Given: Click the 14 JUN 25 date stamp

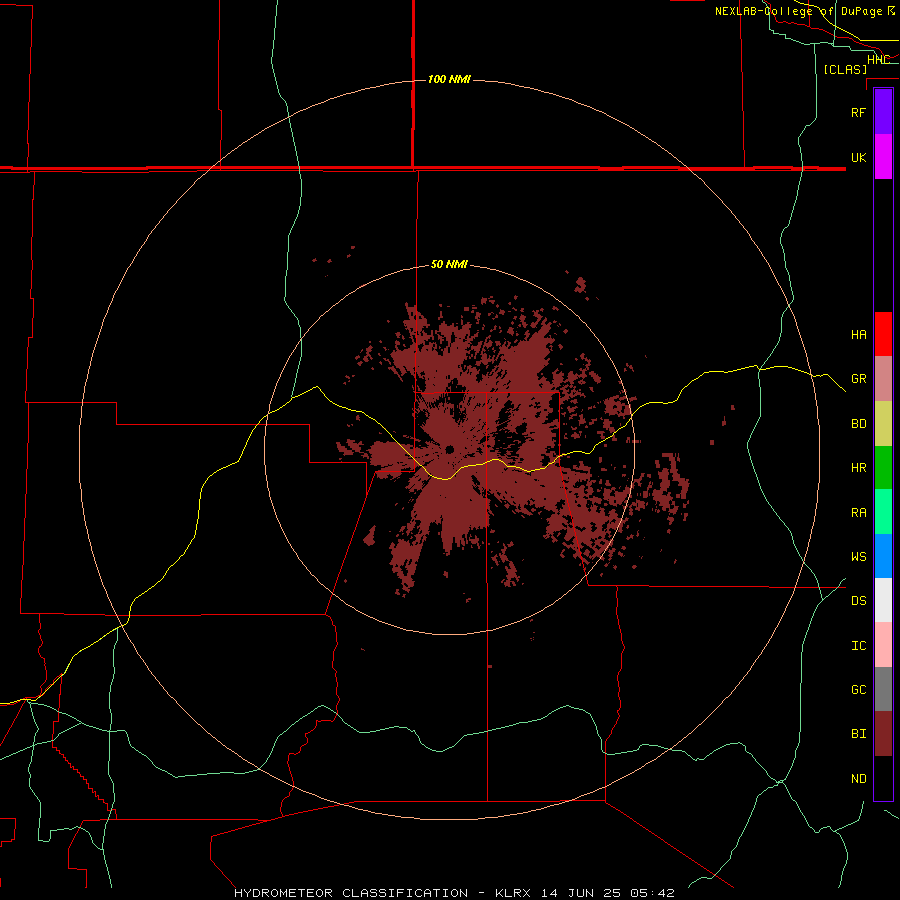Looking at the screenshot, I should (580, 893).
